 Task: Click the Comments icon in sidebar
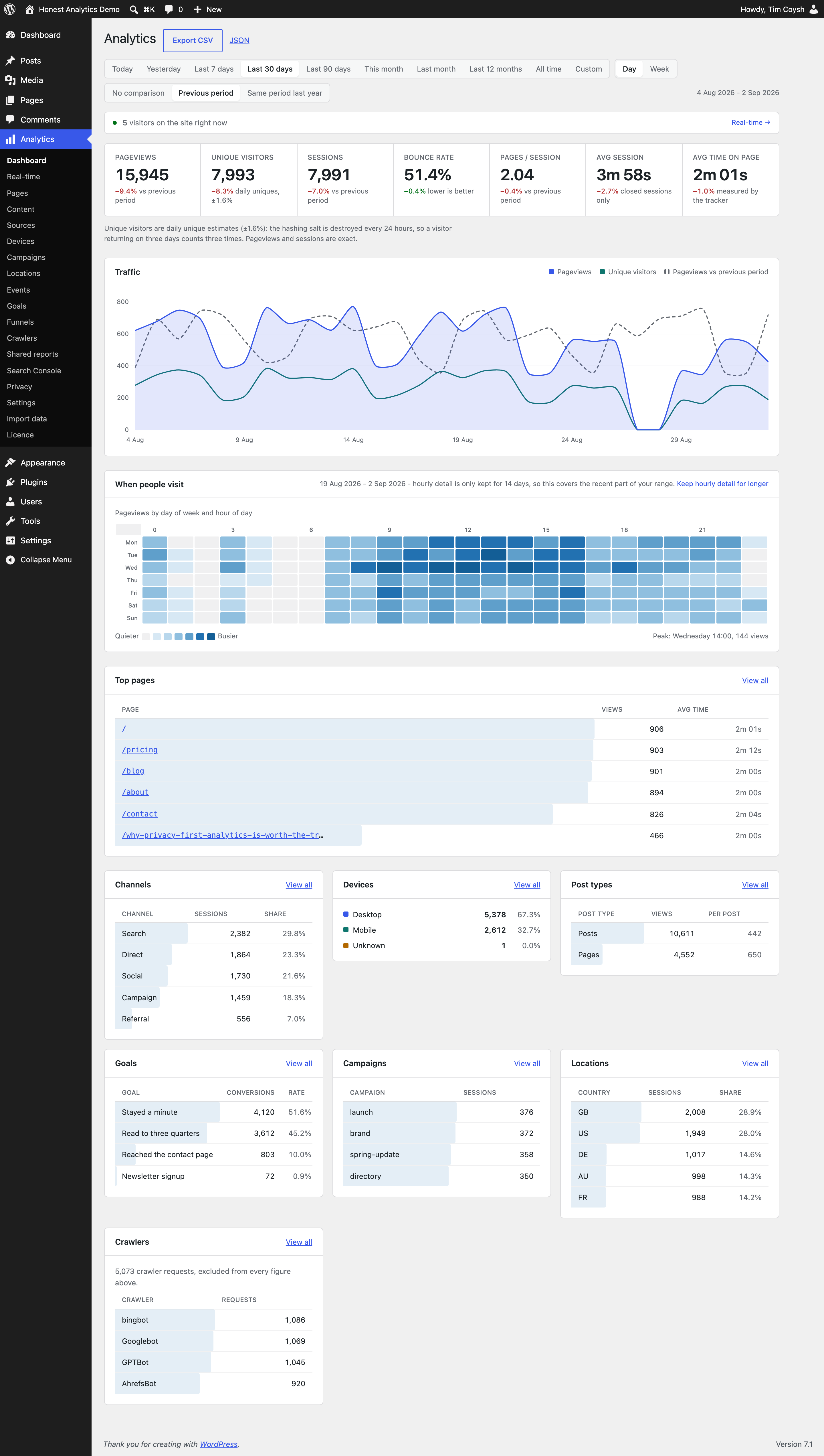10,119
